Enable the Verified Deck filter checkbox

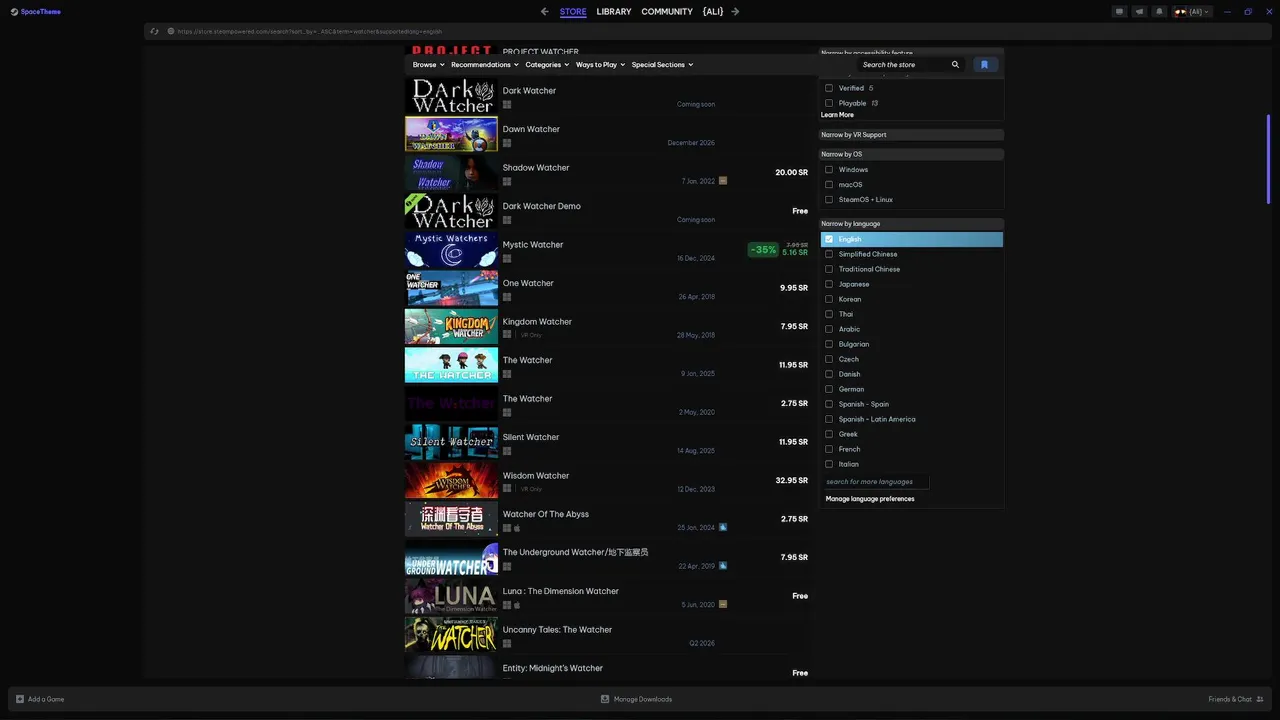pyautogui.click(x=829, y=88)
